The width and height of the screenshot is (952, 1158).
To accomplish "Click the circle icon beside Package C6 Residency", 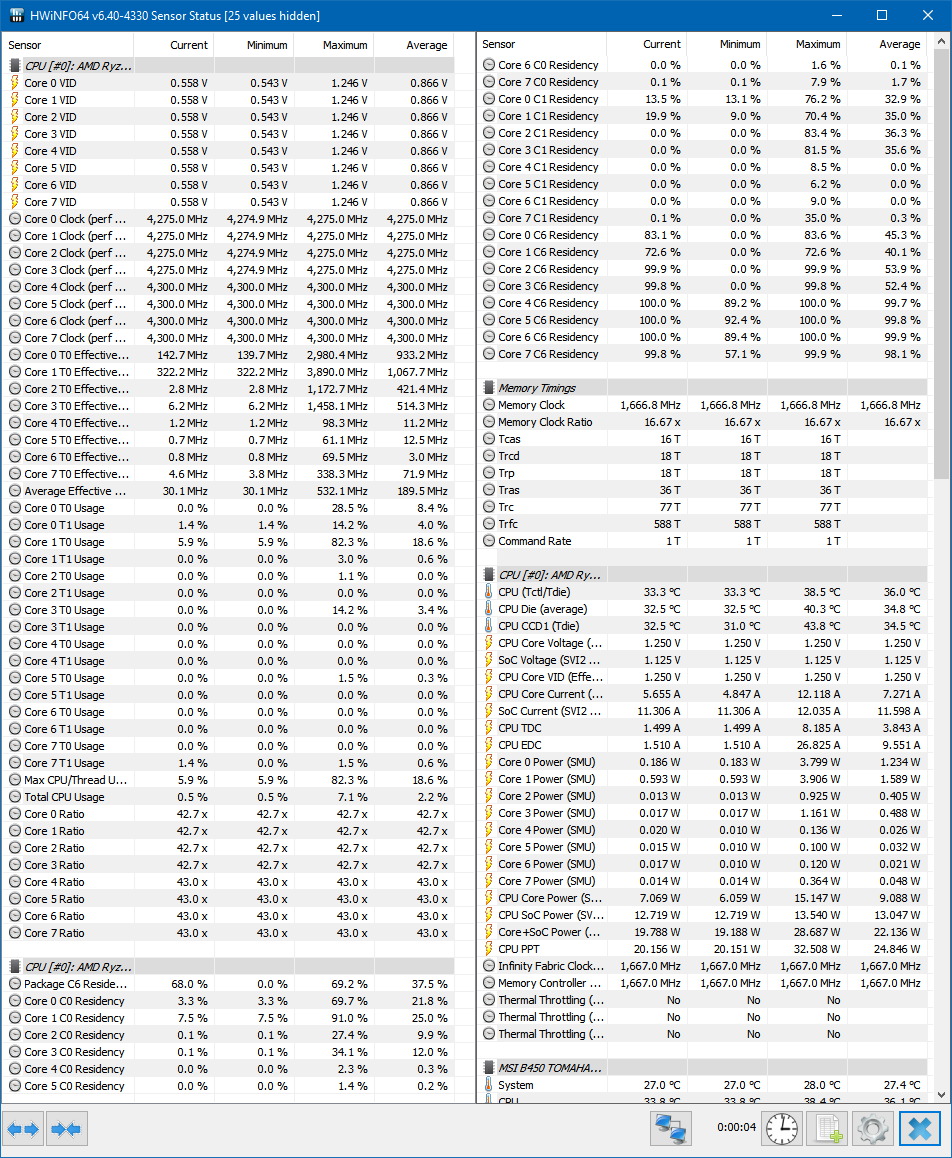I will 15,984.
